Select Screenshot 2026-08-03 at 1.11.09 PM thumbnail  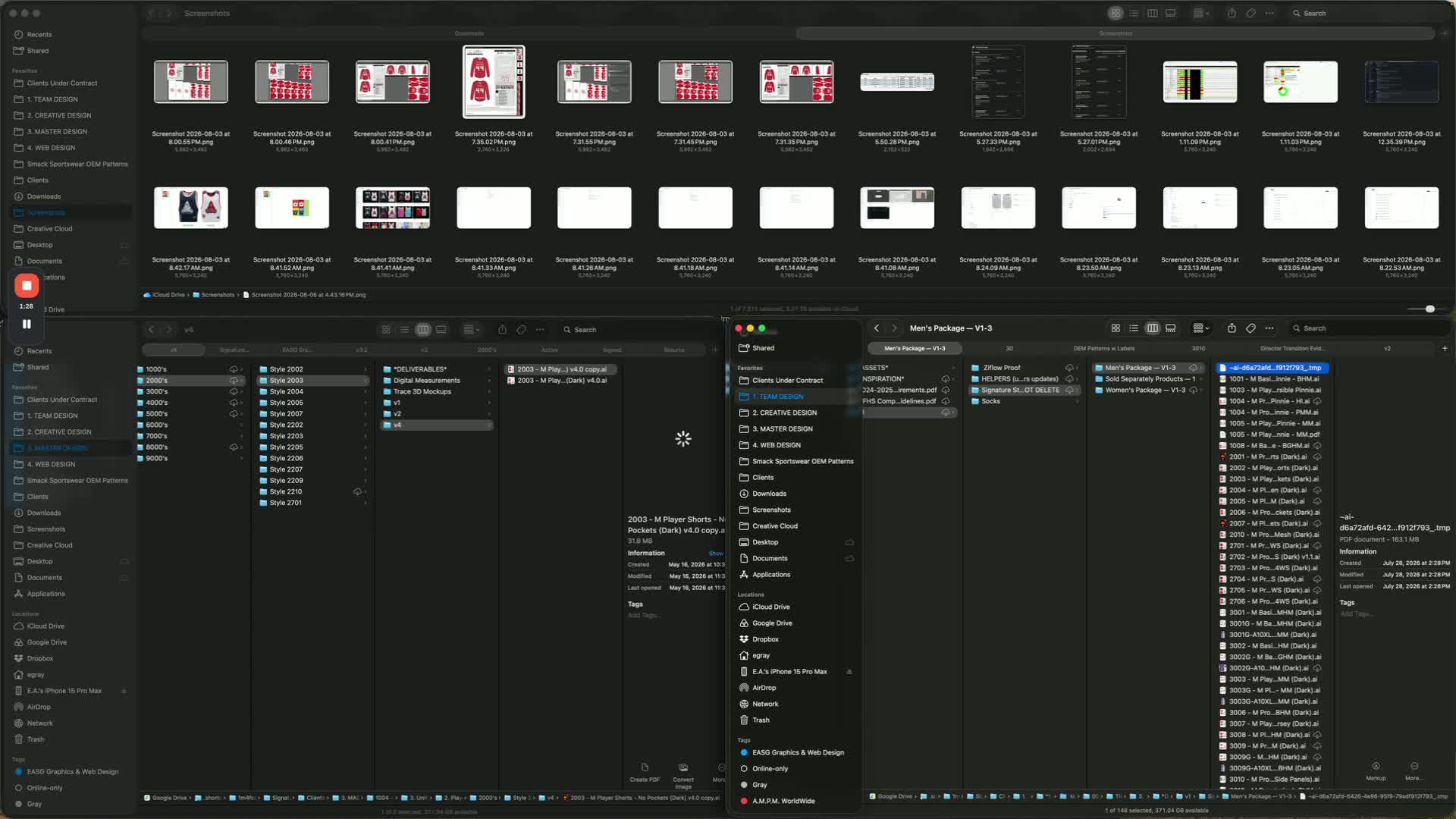(x=1200, y=82)
